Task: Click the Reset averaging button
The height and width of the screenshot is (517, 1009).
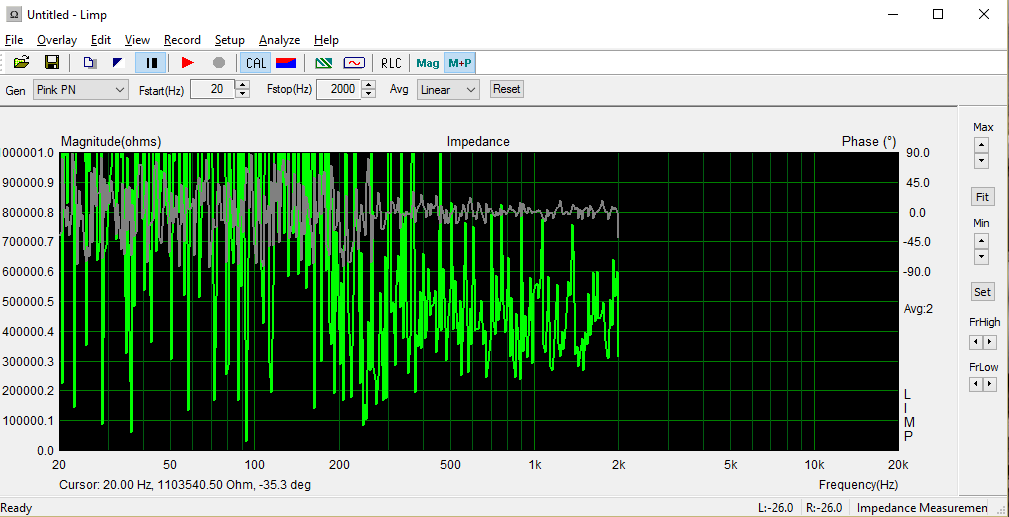Action: coord(506,89)
